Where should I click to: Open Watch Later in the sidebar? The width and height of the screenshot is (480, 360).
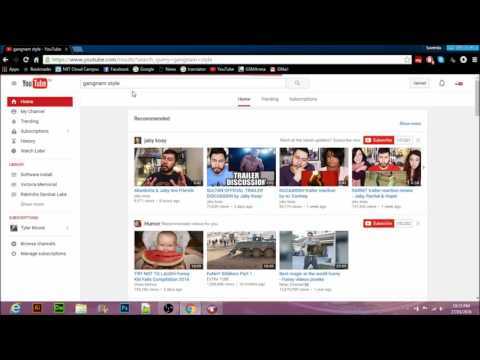coord(33,151)
